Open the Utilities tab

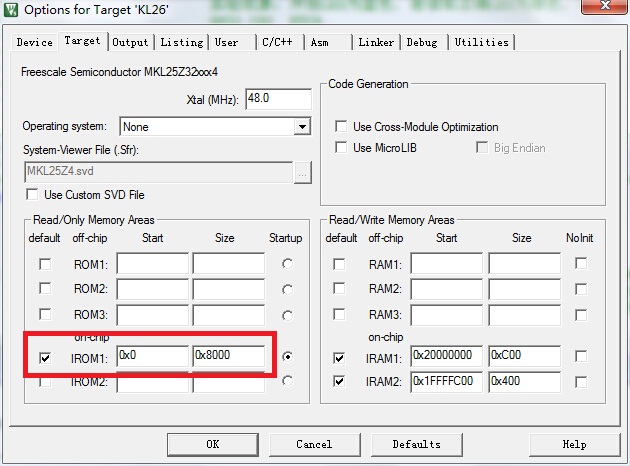[481, 42]
